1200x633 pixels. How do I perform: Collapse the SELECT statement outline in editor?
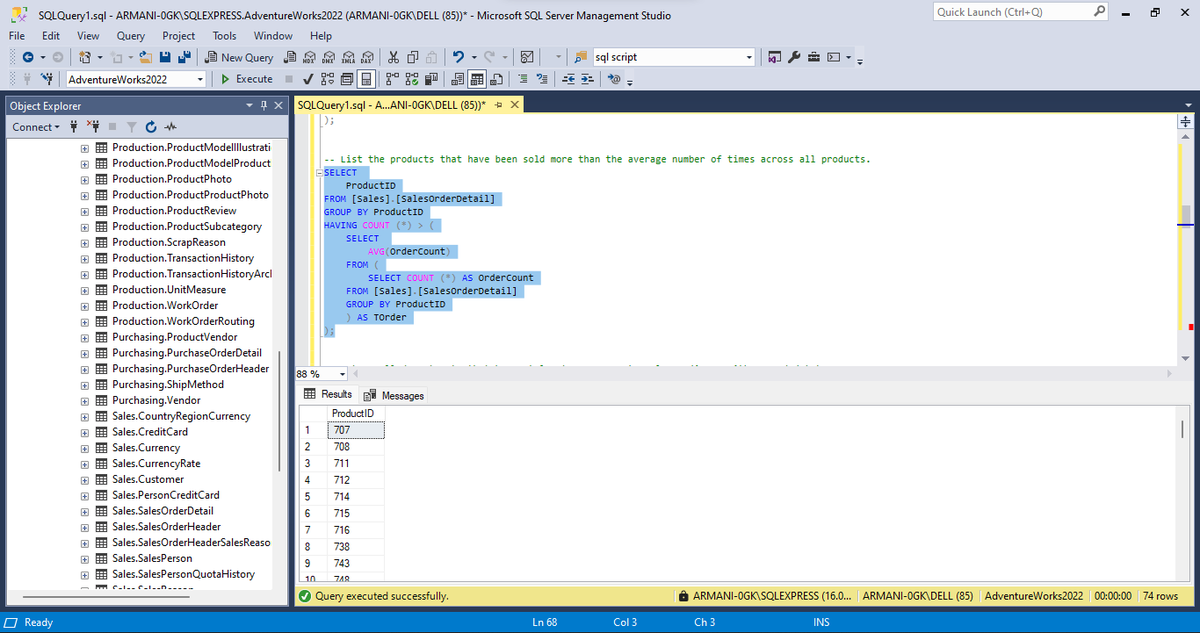(319, 173)
